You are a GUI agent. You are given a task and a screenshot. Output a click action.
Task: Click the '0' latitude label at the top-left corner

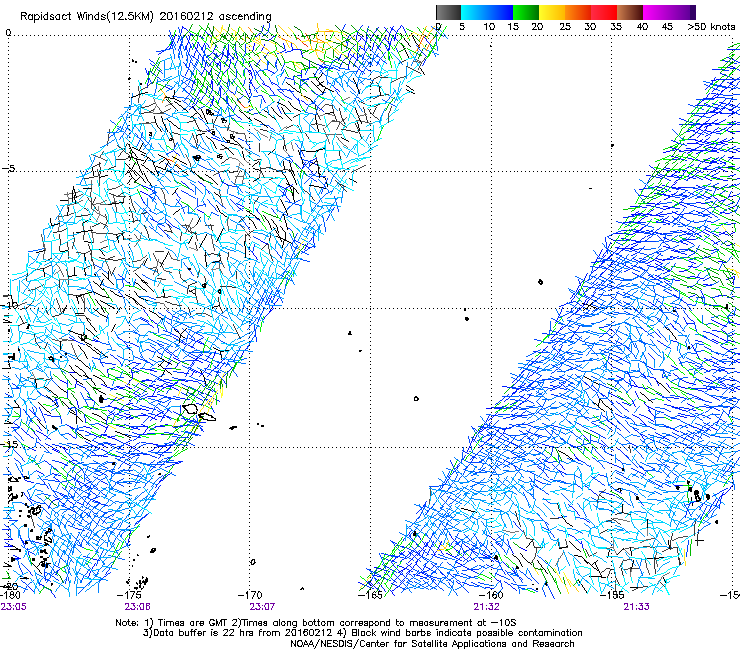8,33
